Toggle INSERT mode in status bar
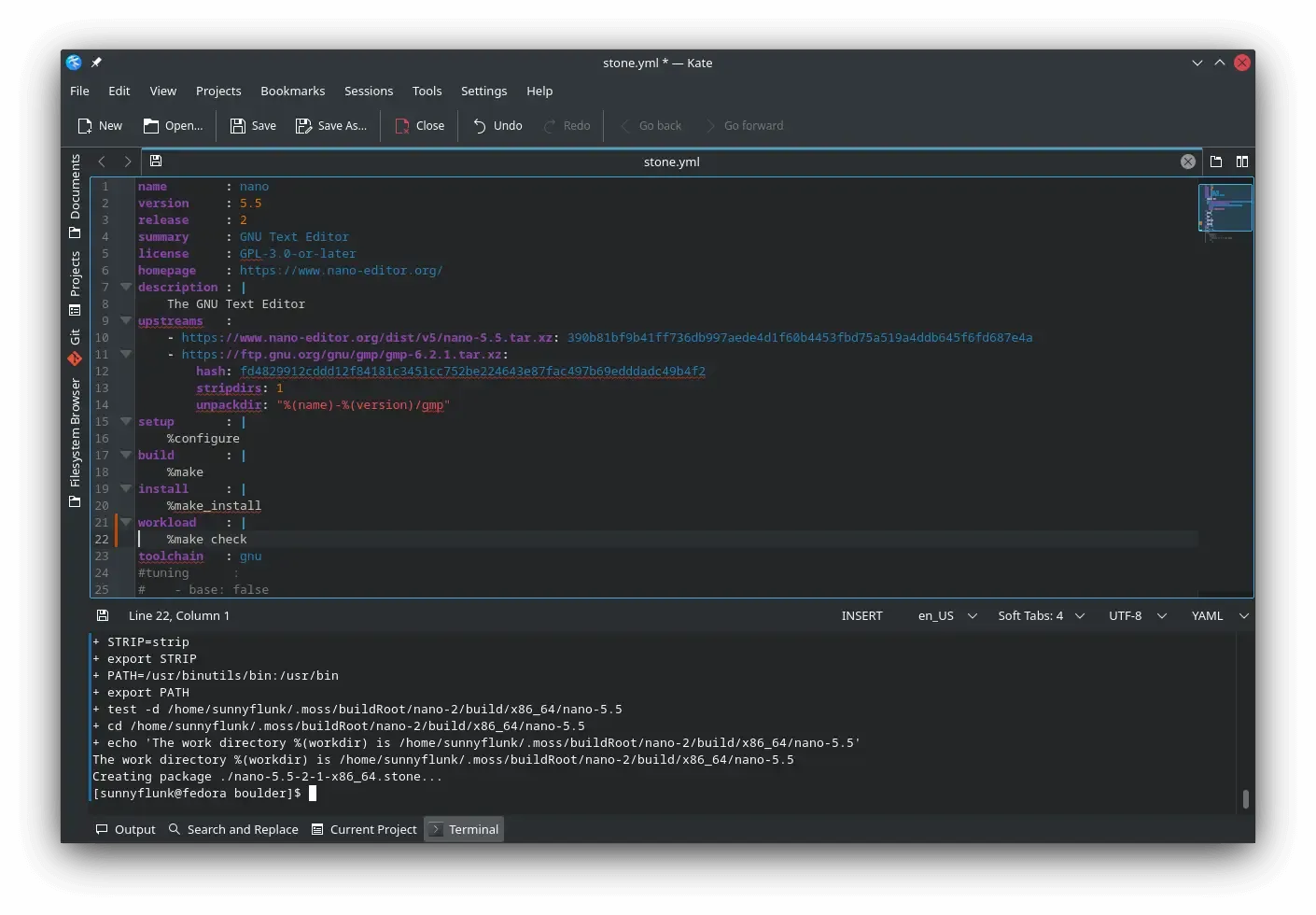This screenshot has height=915, width=1316. coord(861,616)
